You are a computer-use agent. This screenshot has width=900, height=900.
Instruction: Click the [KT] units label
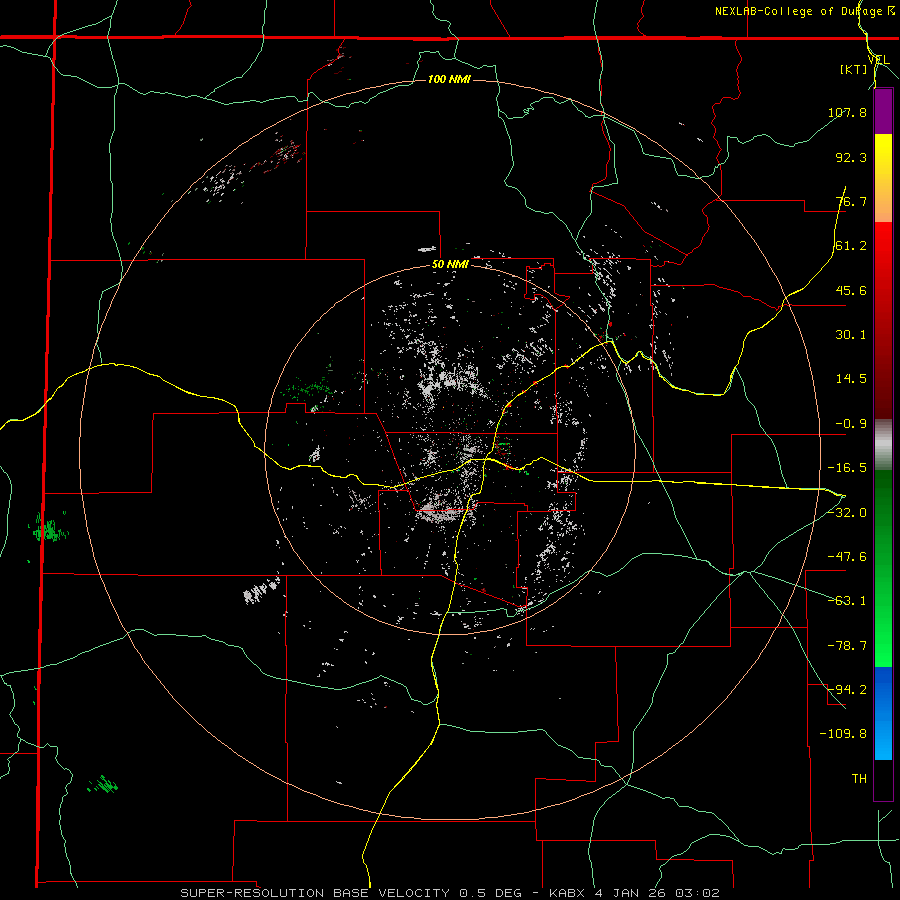point(854,69)
